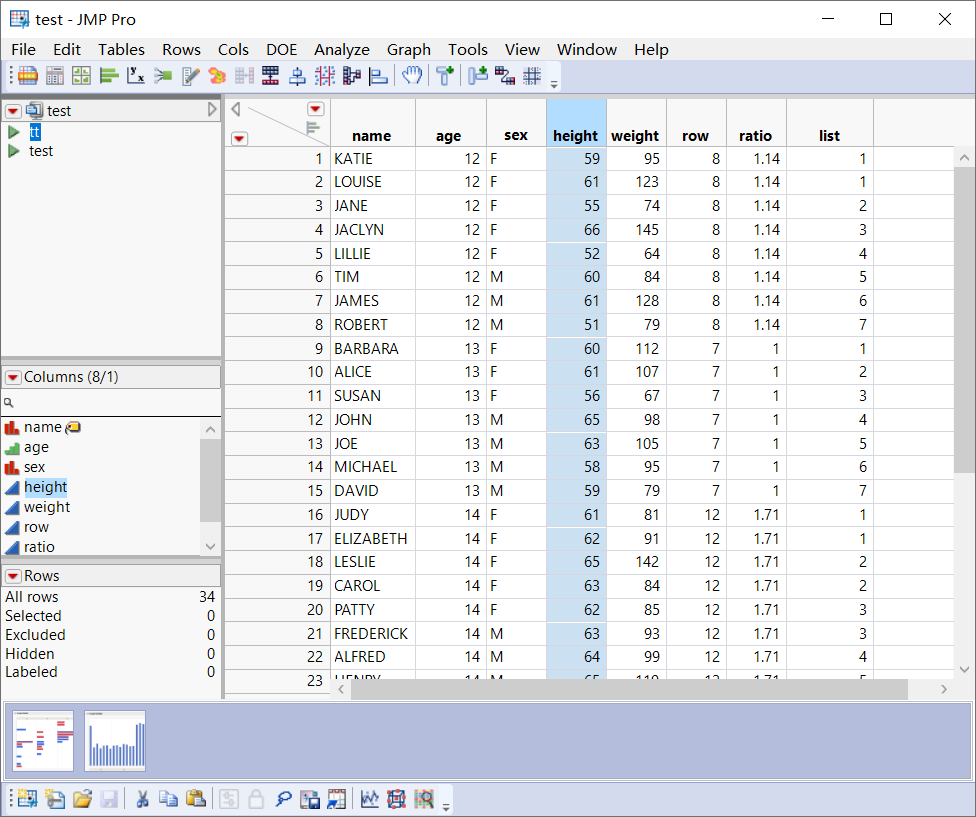The image size is (976, 817).
Task: Click the label tag icon beside name column
Action: click(x=72, y=426)
